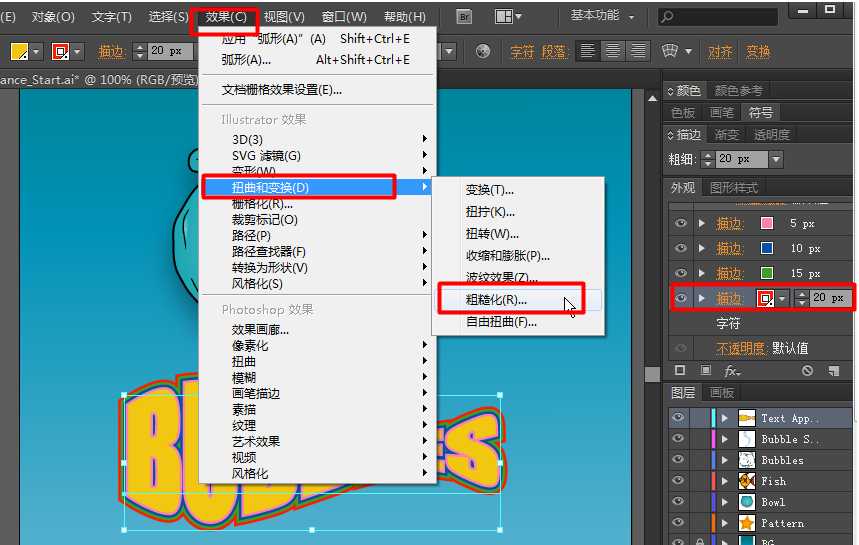Open the arrange documents layout icon

coord(508,16)
